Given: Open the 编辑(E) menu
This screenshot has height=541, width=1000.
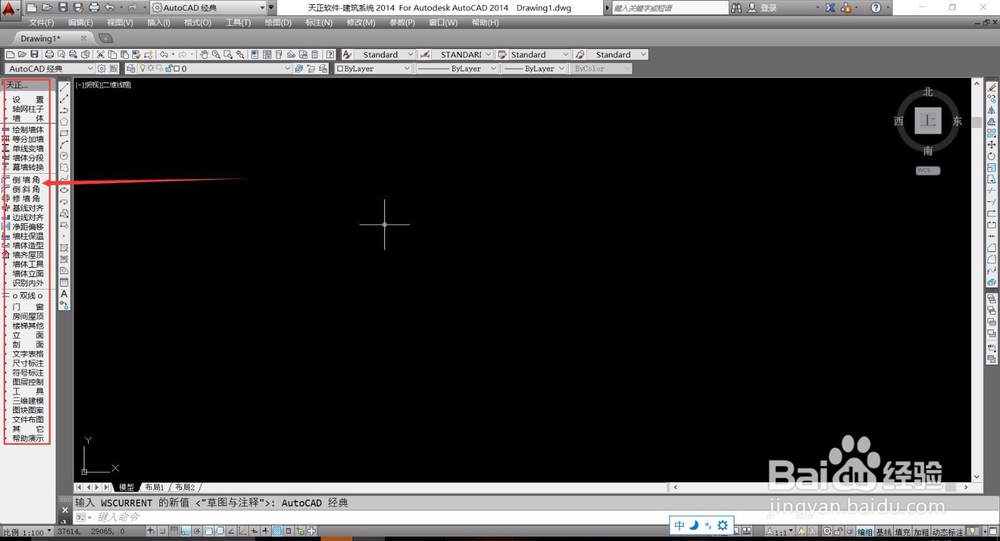Looking at the screenshot, I should point(80,22).
